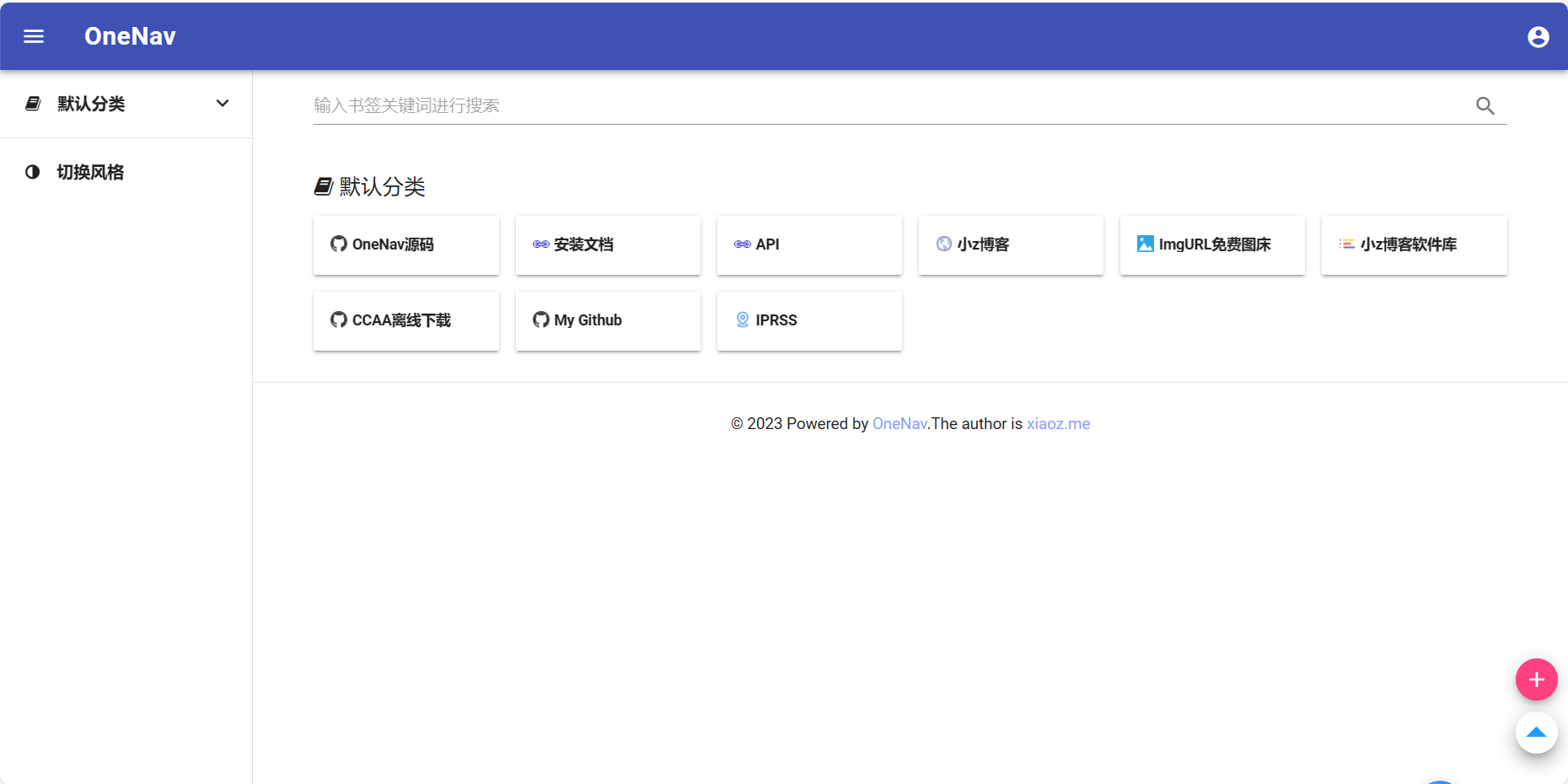Select 默认分类 in the sidebar
The height and width of the screenshot is (784, 1568).
pos(126,104)
